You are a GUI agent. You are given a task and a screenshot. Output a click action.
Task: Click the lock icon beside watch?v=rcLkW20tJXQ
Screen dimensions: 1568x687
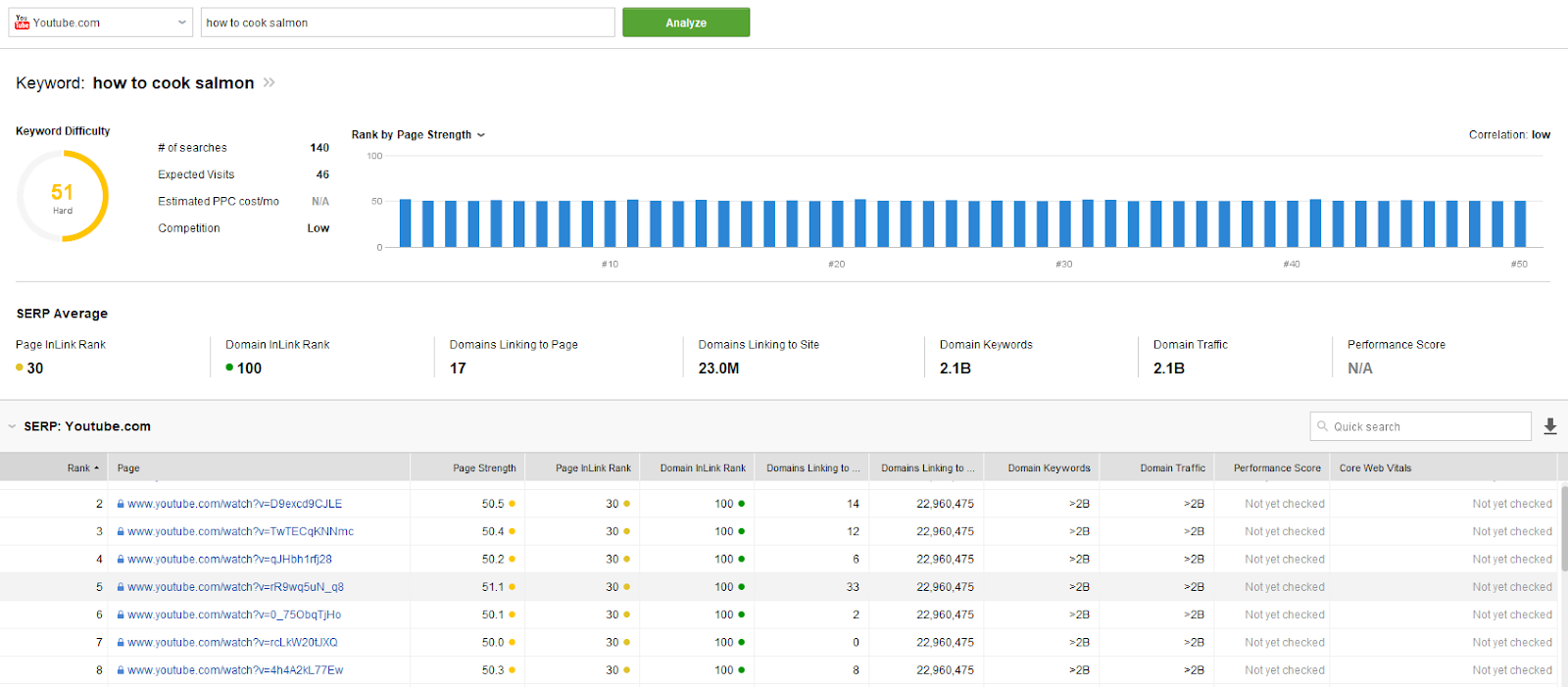(121, 643)
